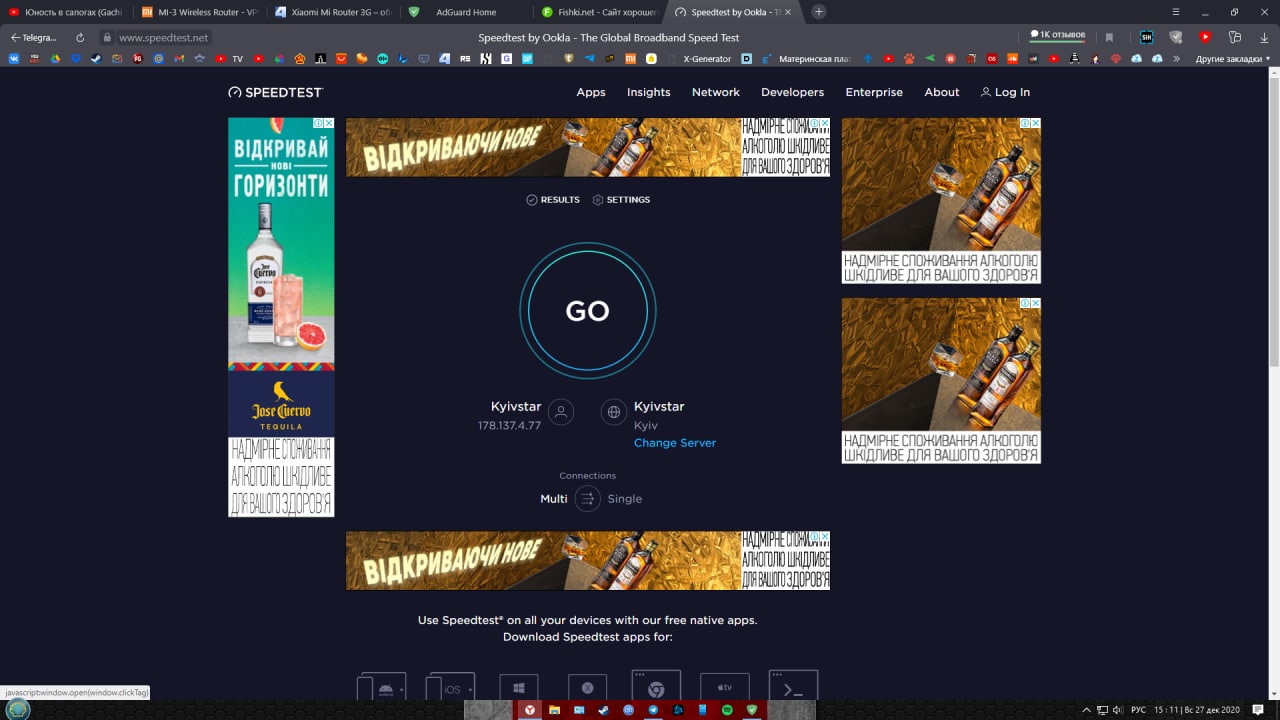Open File Explorer from the taskbar
1280x720 pixels.
click(554, 709)
